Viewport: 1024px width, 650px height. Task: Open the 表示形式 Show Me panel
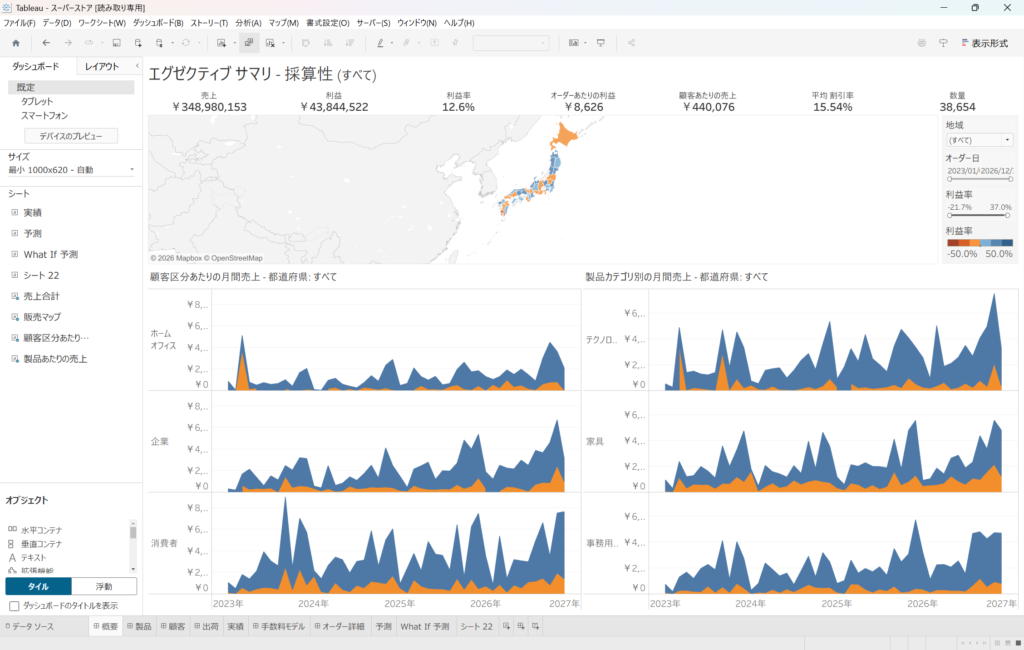pos(983,43)
